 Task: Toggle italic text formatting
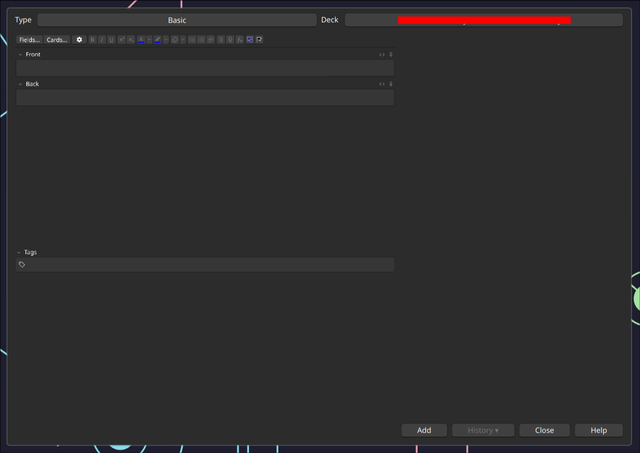point(102,40)
